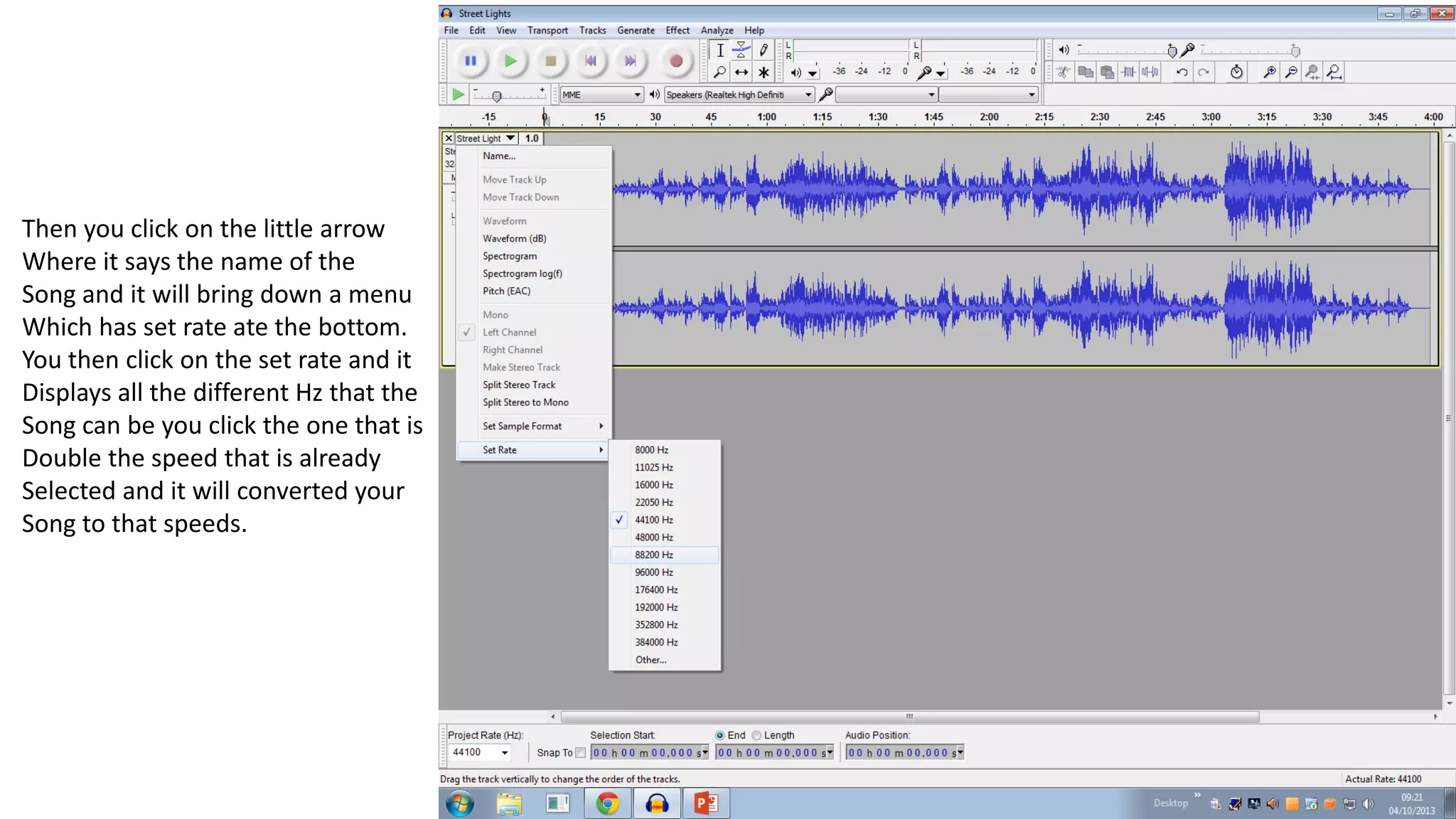The width and height of the screenshot is (1456, 819).
Task: Select 48000 Hz rate option
Action: [x=665, y=537]
